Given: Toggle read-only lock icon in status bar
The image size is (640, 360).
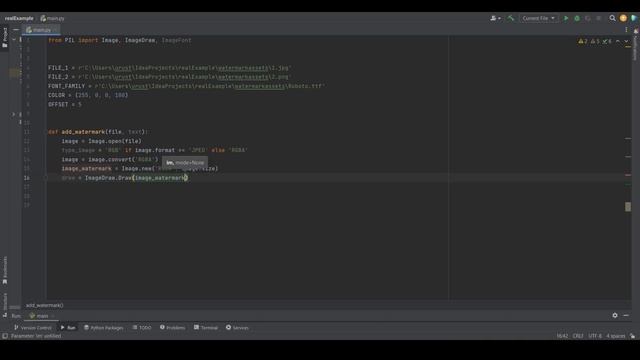Looking at the screenshot, I should point(632,336).
